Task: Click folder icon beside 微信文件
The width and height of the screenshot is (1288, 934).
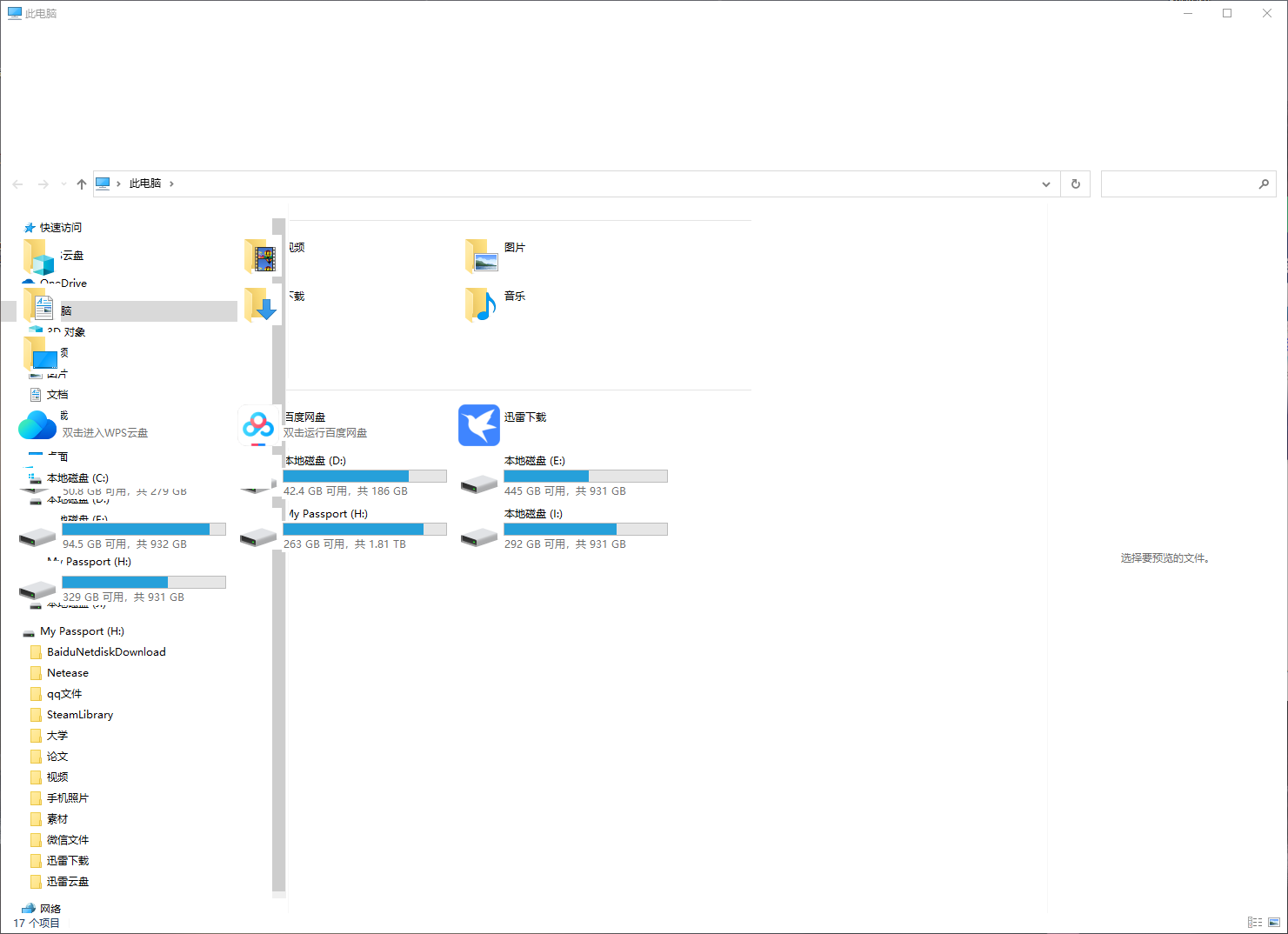Action: pyautogui.click(x=36, y=840)
